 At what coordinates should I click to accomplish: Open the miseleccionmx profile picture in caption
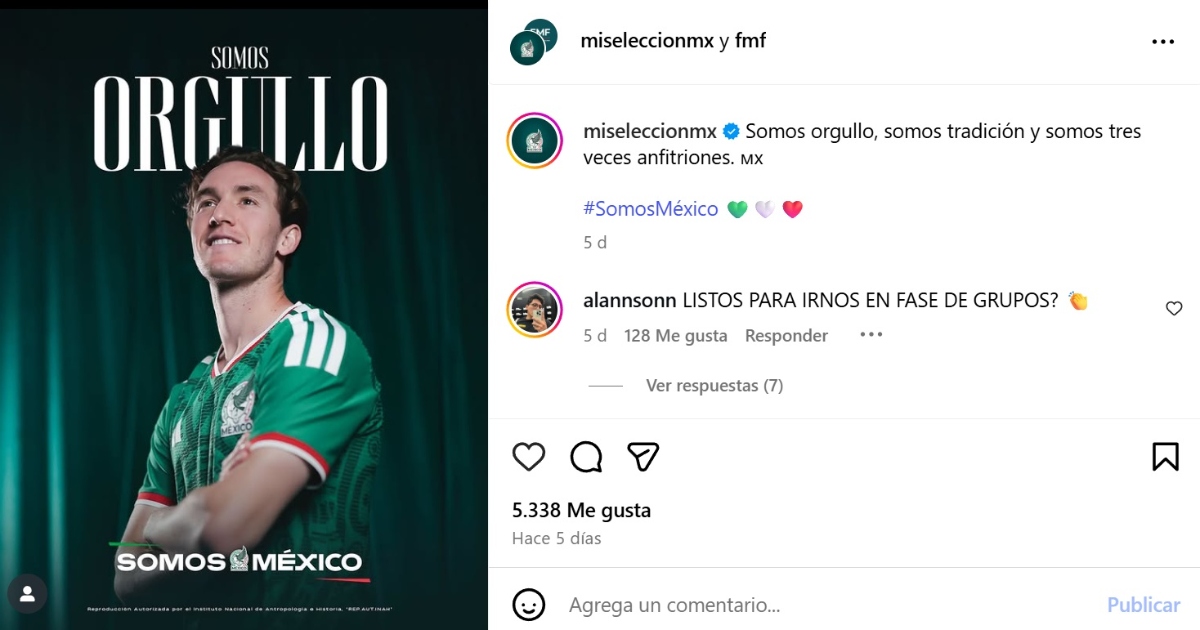(x=535, y=141)
